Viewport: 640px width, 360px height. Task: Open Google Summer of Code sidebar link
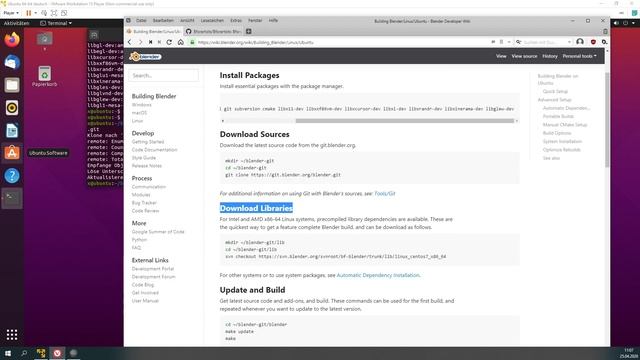158,232
